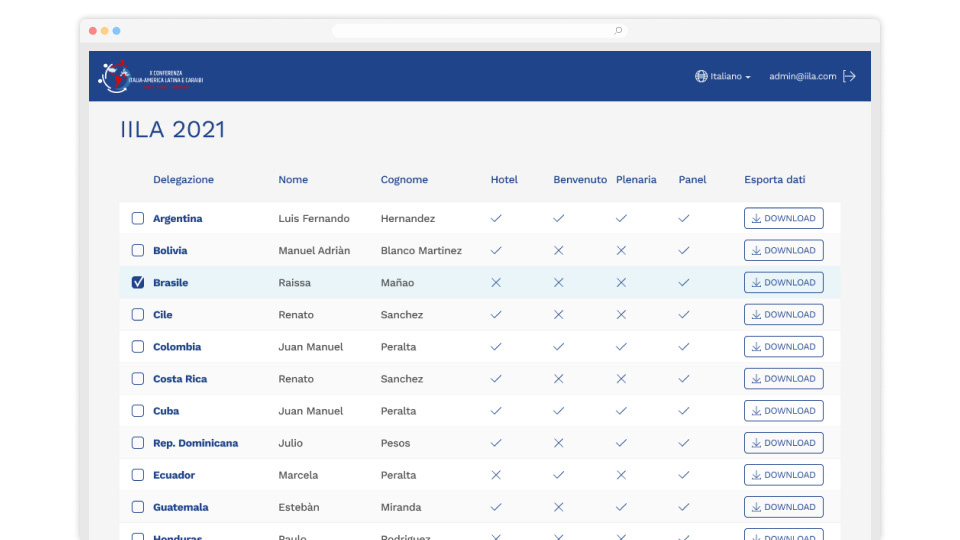Download data for Colombia delegation
Image resolution: width=960 pixels, height=540 pixels.
click(784, 347)
